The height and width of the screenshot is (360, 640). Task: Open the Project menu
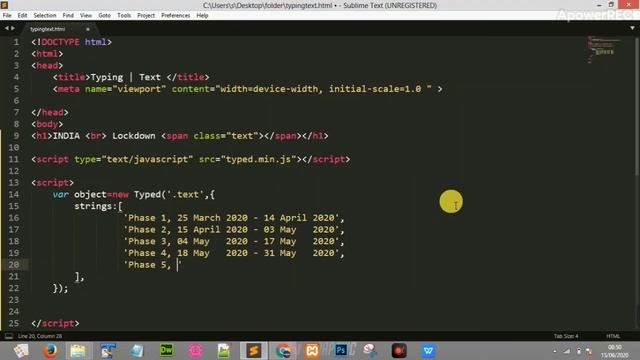coord(146,16)
